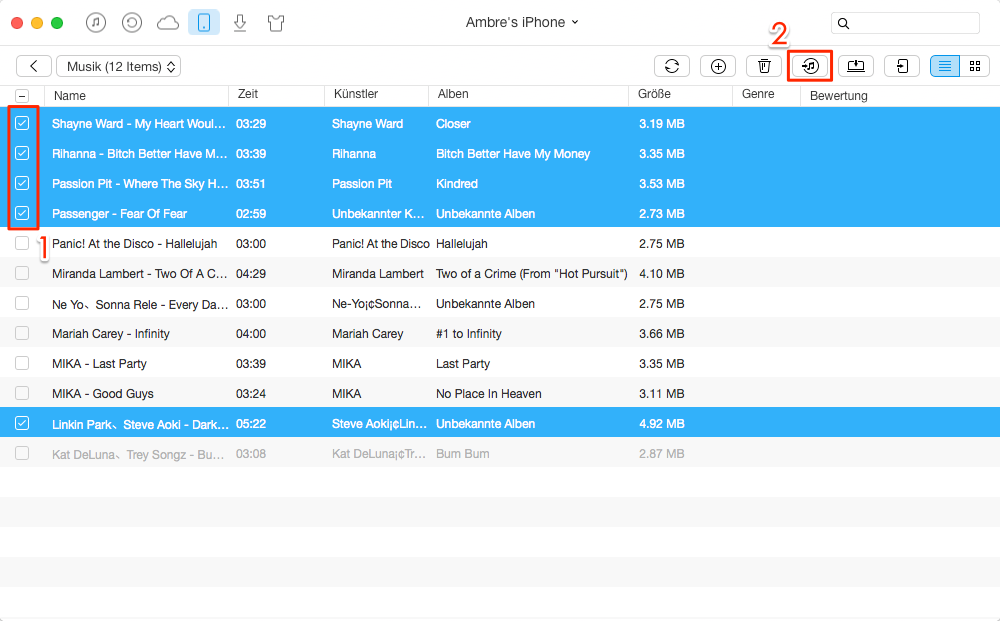Click song title Passenger - Fear Of Fear
This screenshot has height=621, width=1000.
(119, 214)
